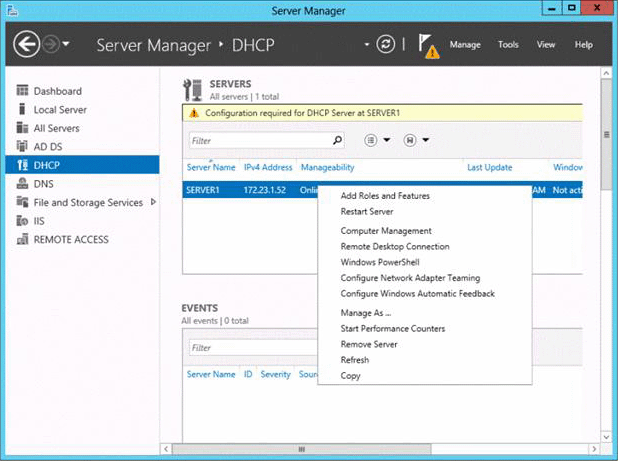This screenshot has height=461, width=618.
Task: Click the back navigation arrow button
Action: (x=27, y=45)
